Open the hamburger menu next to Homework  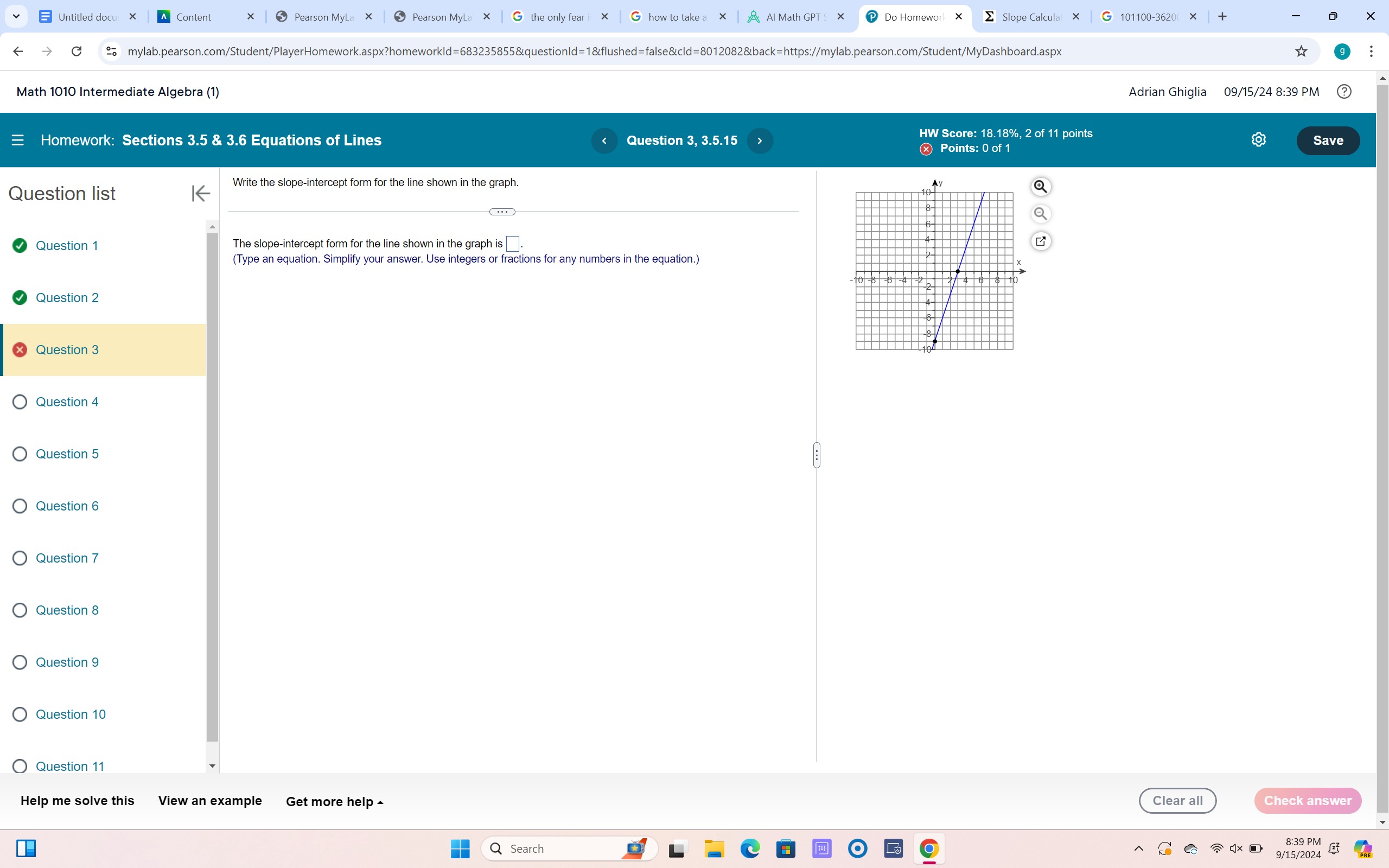click(18, 141)
